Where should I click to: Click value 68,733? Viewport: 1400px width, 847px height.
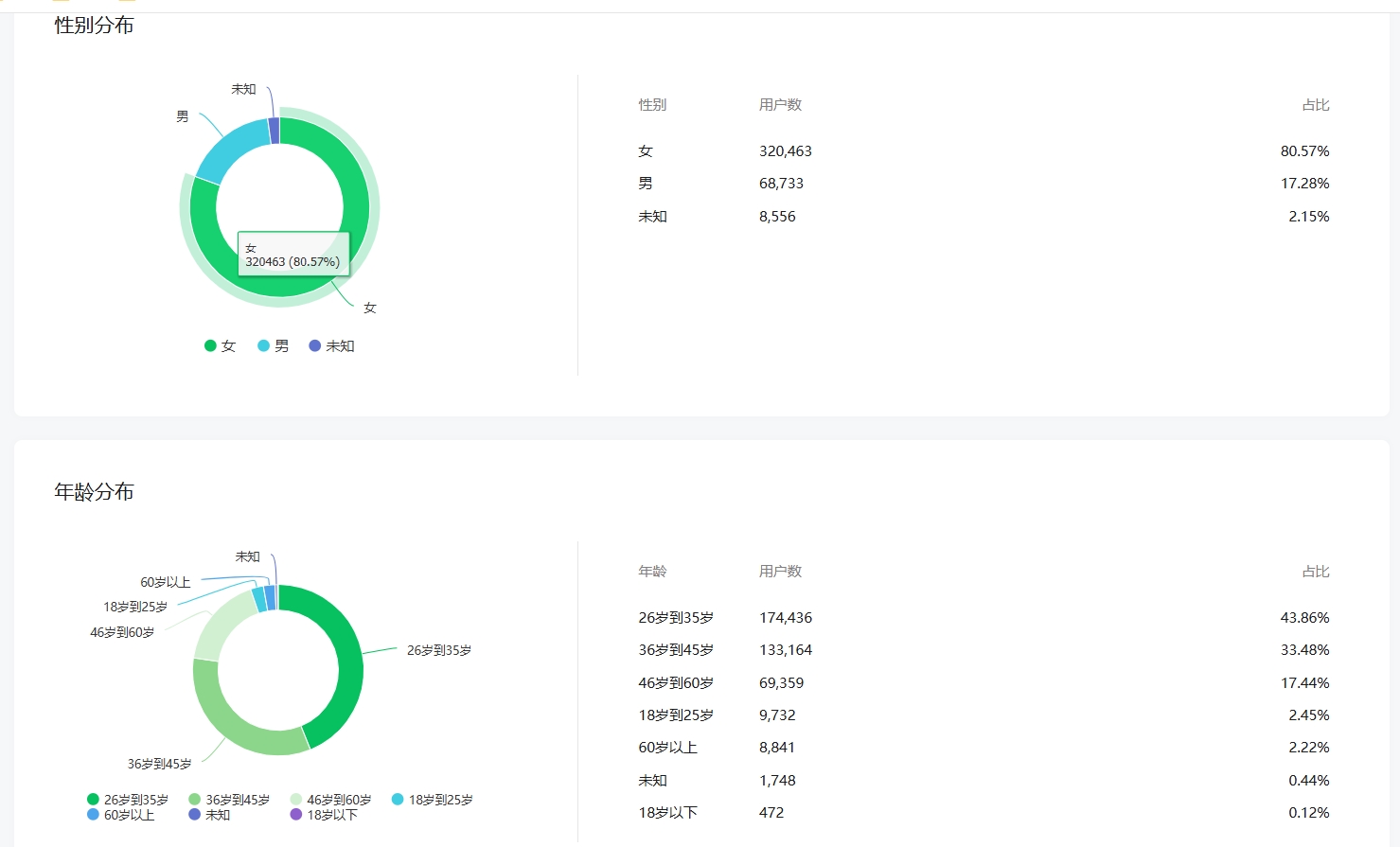coord(781,184)
